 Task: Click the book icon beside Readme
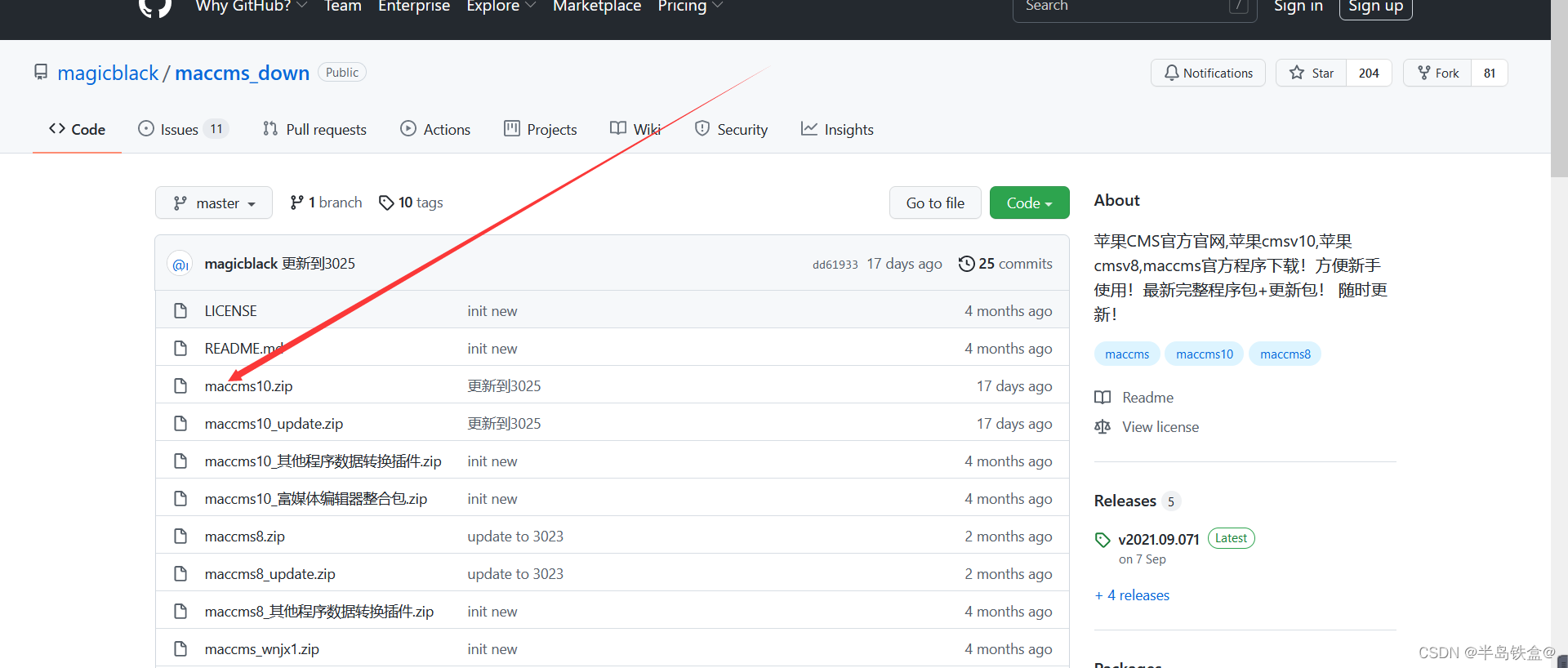click(x=1102, y=398)
